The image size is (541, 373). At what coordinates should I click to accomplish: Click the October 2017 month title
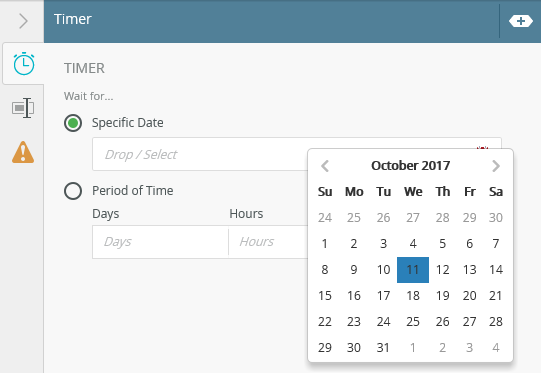pyautogui.click(x=411, y=166)
